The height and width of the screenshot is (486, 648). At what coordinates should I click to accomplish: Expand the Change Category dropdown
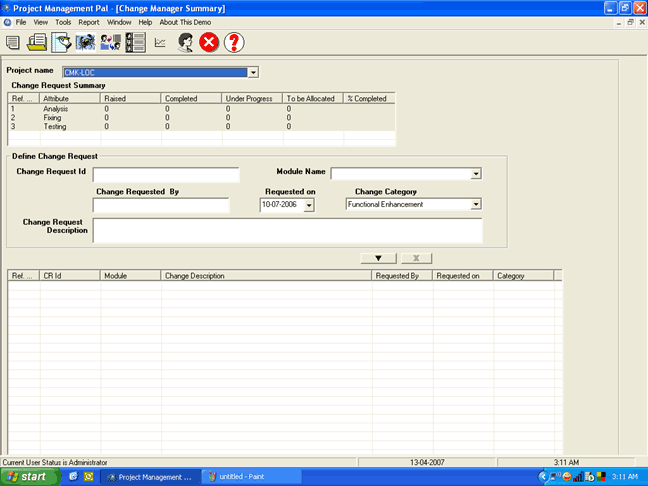(476, 204)
